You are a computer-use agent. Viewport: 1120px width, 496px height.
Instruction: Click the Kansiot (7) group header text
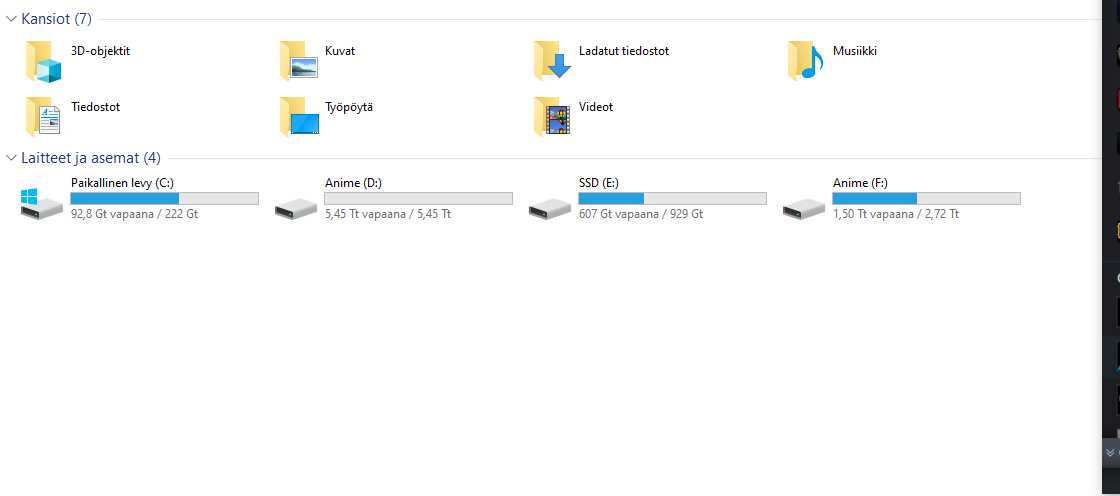click(x=56, y=19)
